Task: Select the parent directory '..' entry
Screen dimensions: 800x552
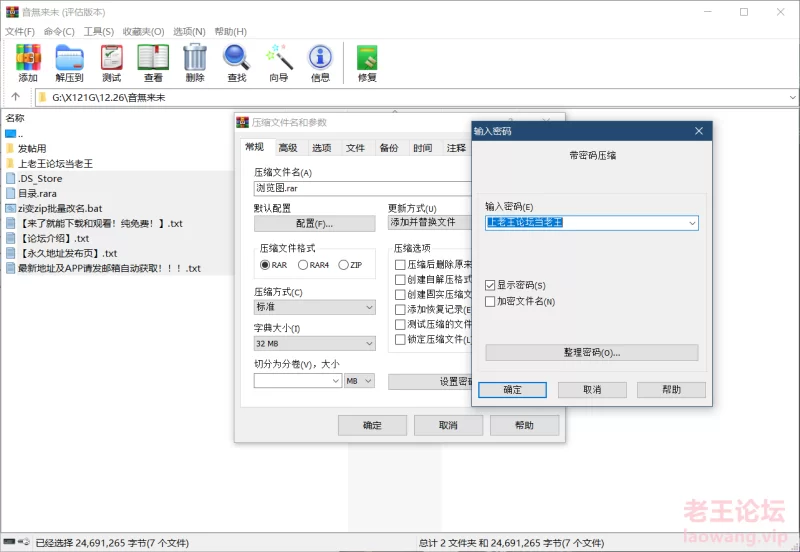Action: point(14,134)
